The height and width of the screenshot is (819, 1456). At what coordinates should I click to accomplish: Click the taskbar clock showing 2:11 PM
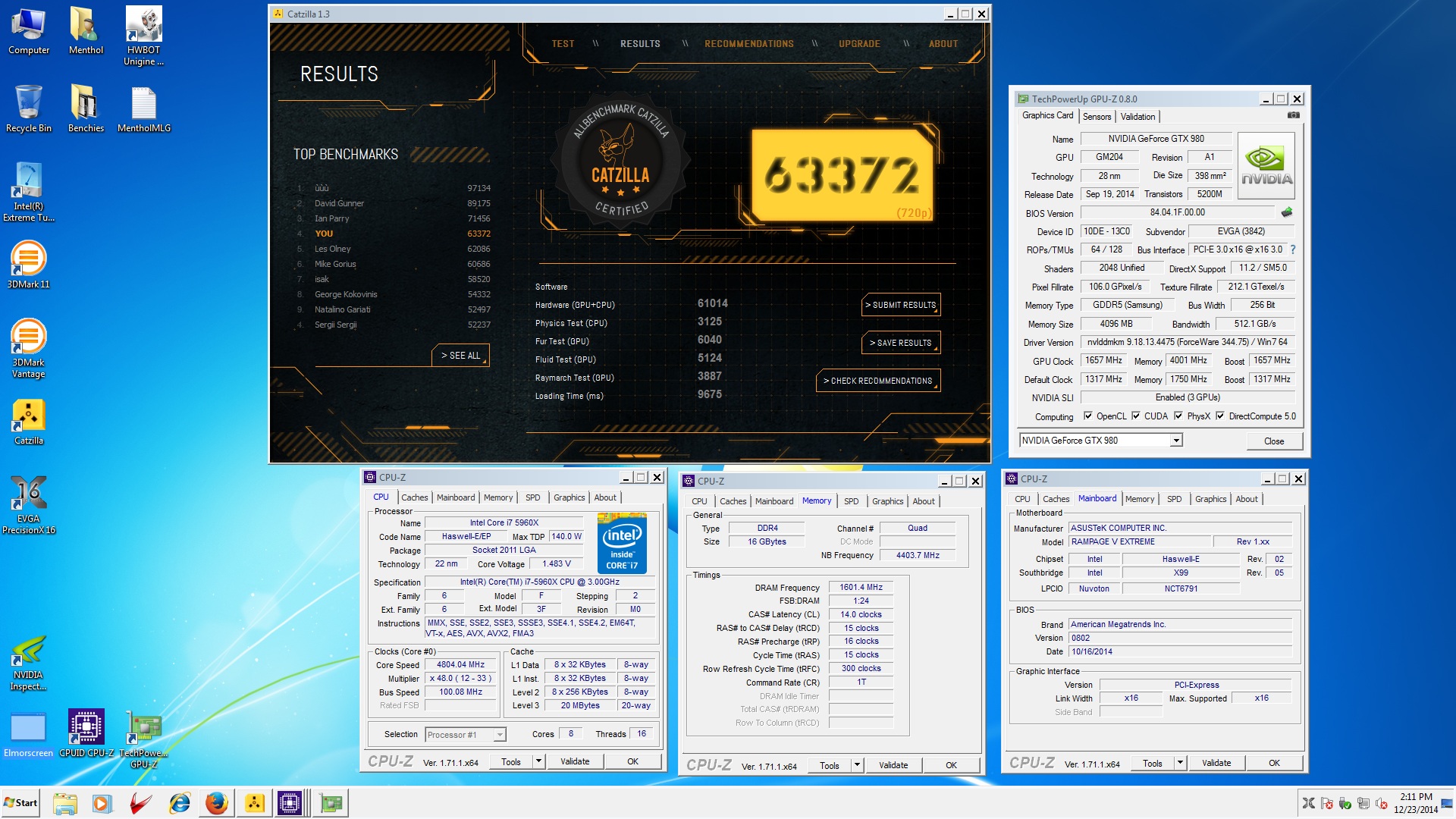point(1415,803)
